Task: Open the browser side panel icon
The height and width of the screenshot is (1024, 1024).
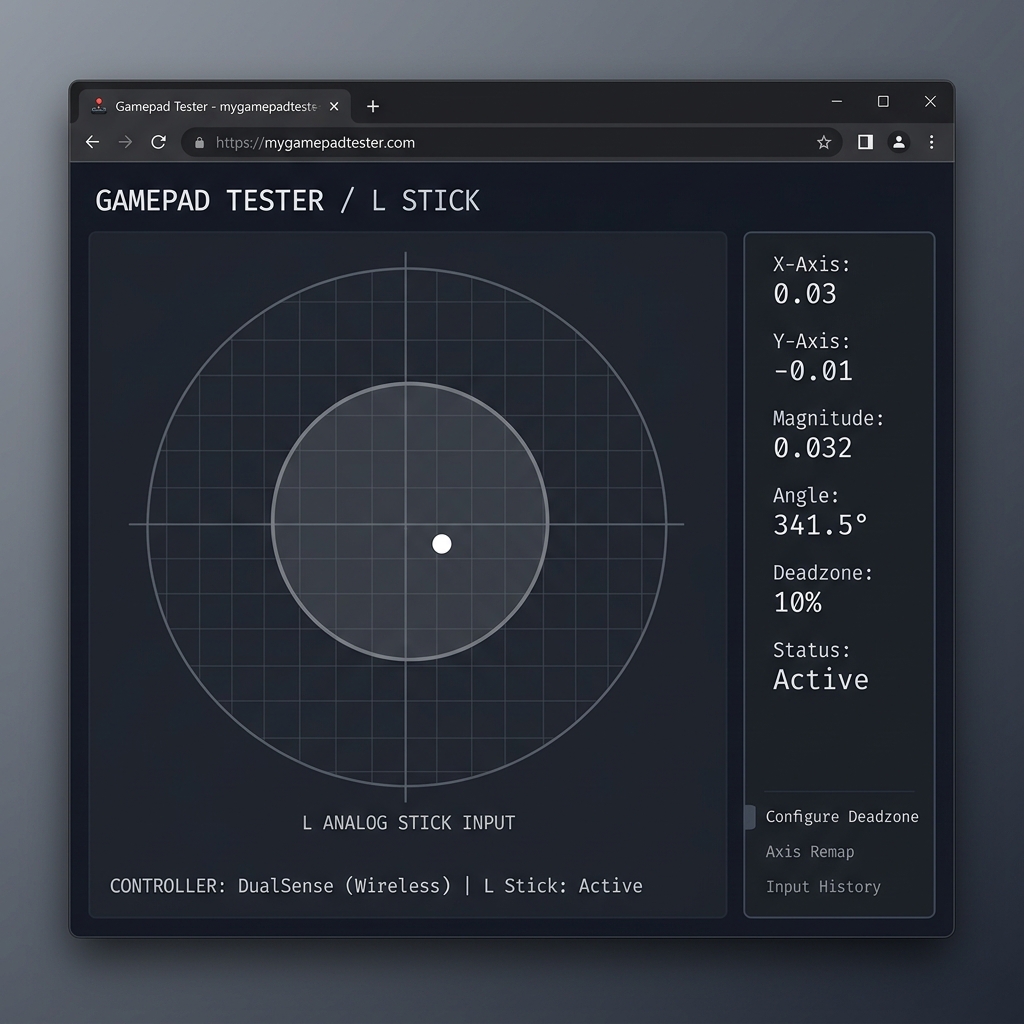Action: [864, 142]
